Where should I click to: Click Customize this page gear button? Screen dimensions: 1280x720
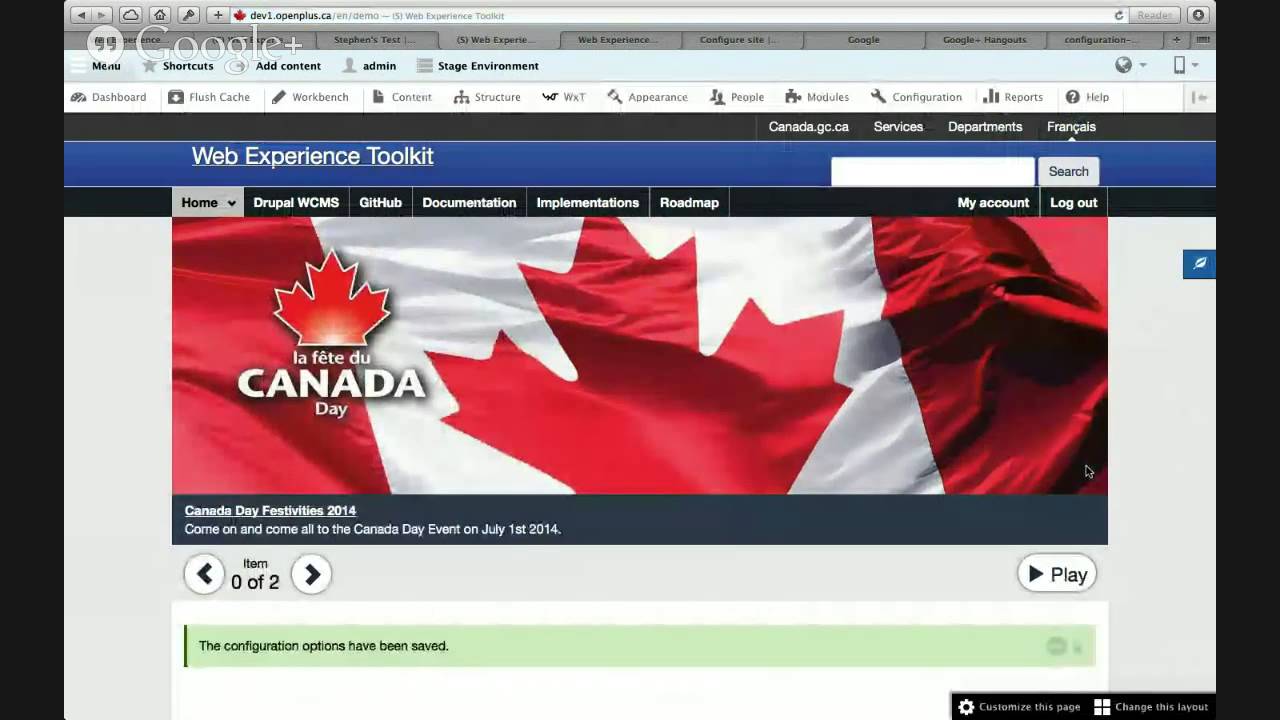click(x=1019, y=707)
